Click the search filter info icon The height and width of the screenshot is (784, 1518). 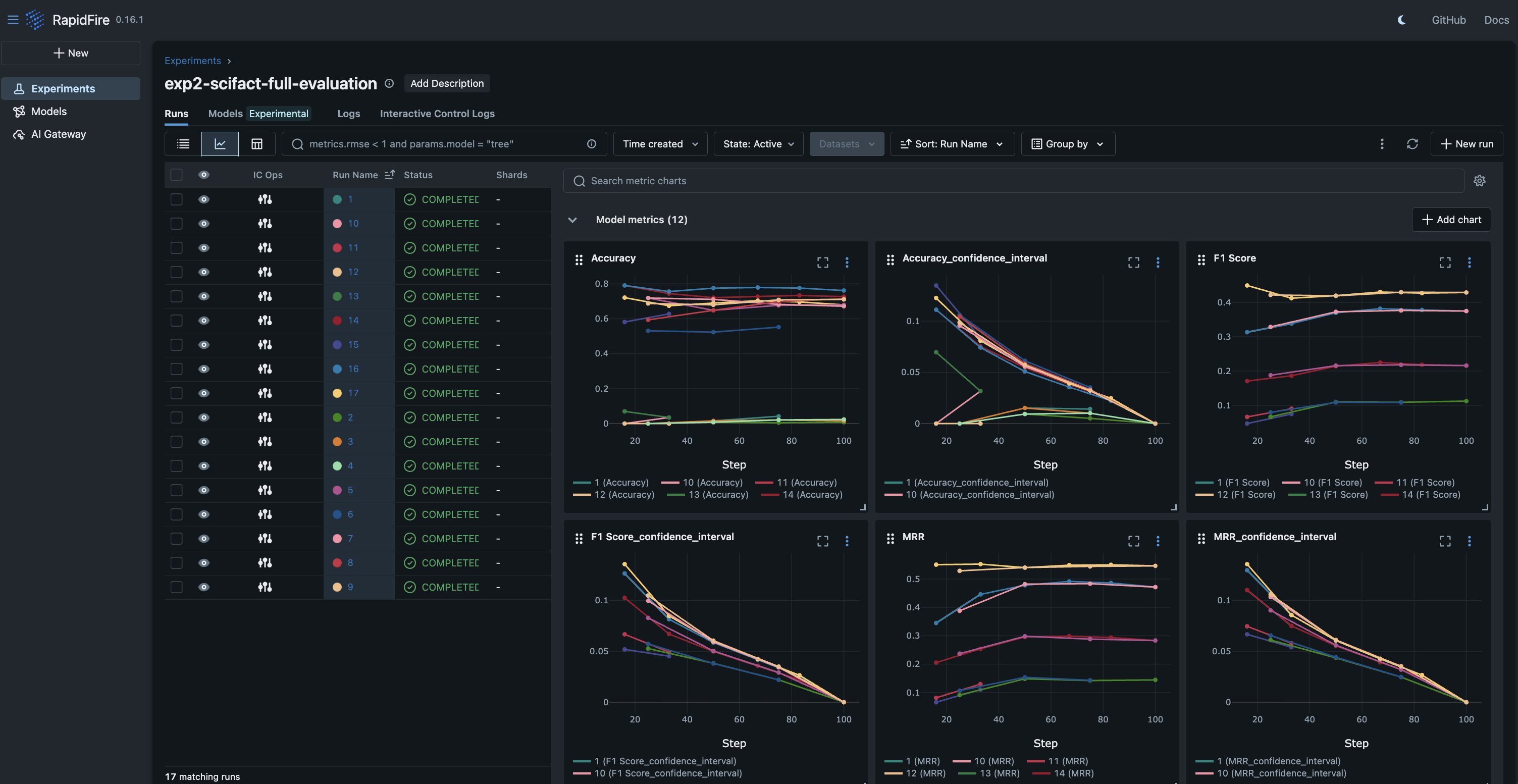591,144
